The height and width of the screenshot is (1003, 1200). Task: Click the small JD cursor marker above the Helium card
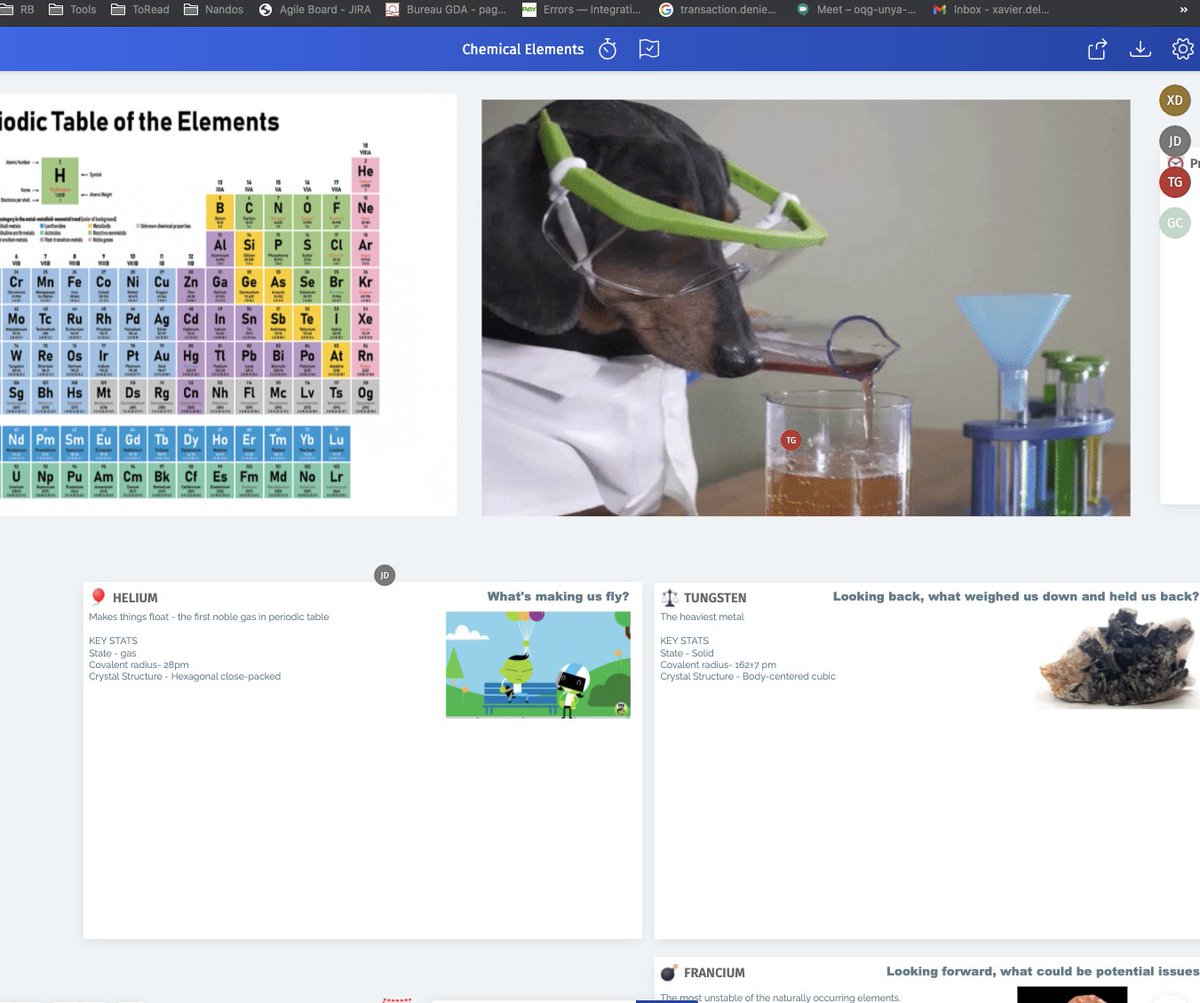pyautogui.click(x=384, y=575)
